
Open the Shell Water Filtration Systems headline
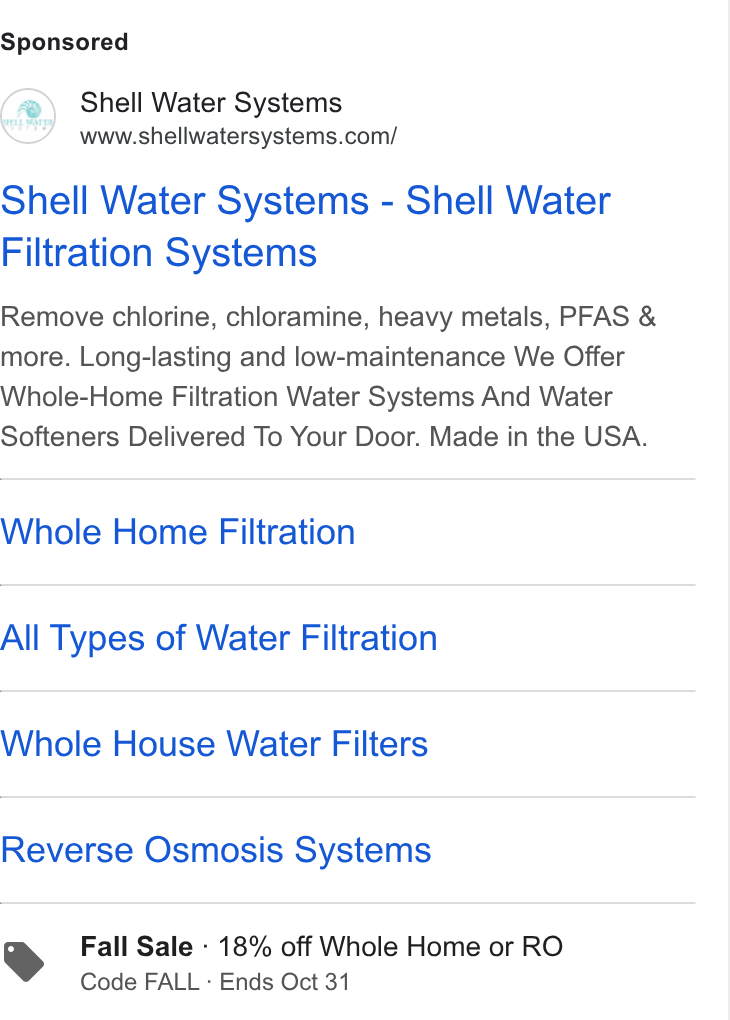click(x=306, y=226)
